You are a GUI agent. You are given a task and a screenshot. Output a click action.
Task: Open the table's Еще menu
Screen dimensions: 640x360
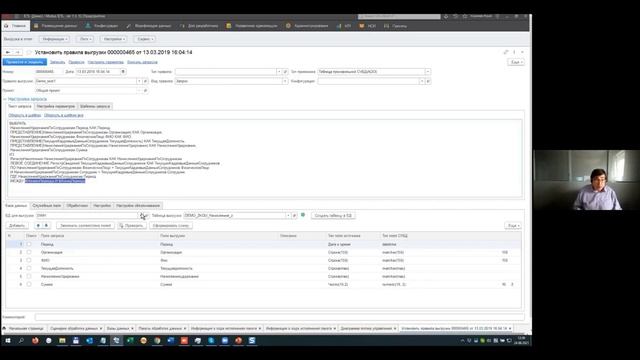(513, 226)
